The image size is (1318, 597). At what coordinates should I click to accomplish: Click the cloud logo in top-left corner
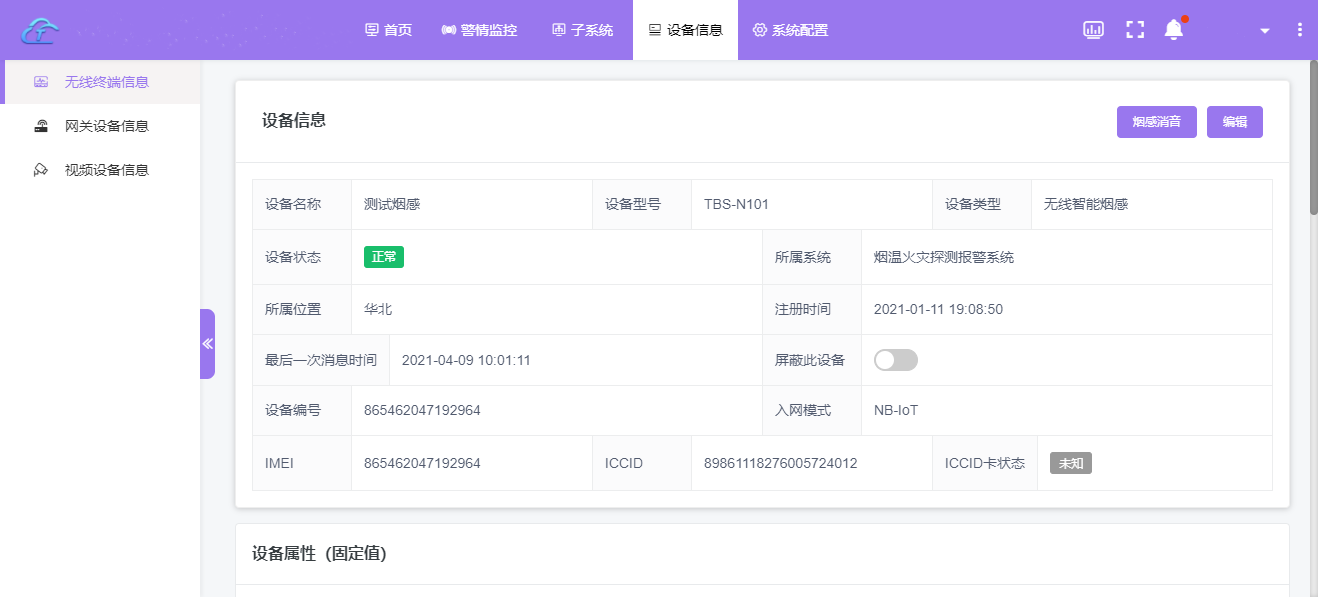click(x=40, y=30)
